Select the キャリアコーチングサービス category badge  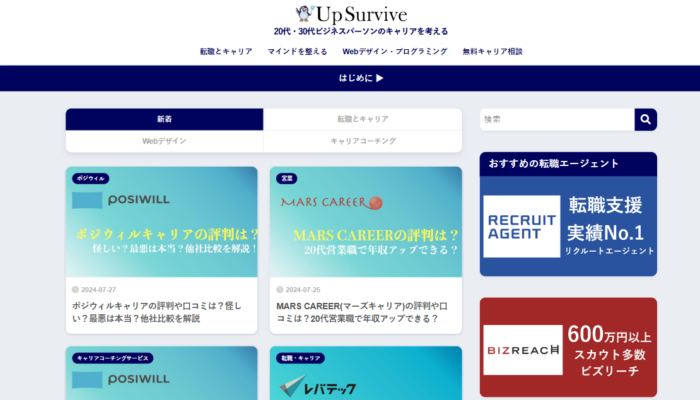click(112, 357)
